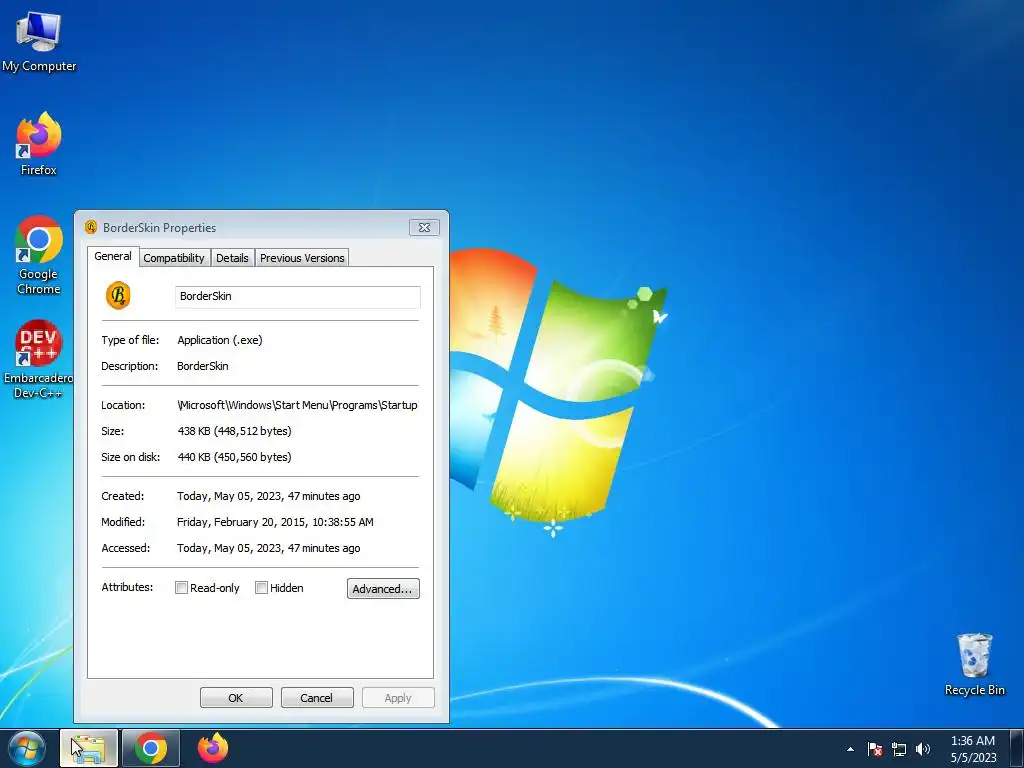The height and width of the screenshot is (768, 1024).
Task: Open the network status tray icon
Action: [x=899, y=749]
